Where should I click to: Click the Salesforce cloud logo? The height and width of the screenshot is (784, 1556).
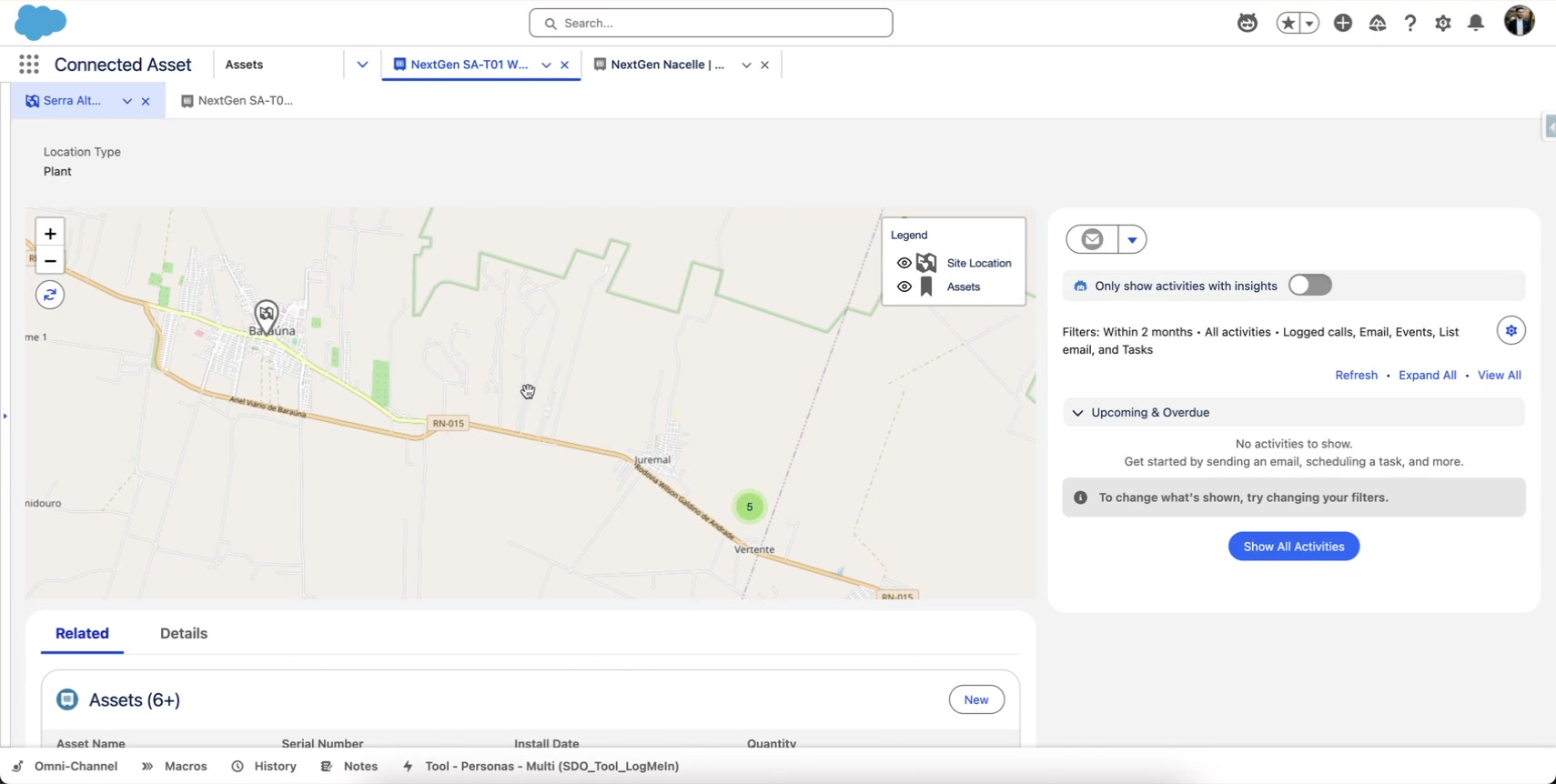tap(41, 22)
